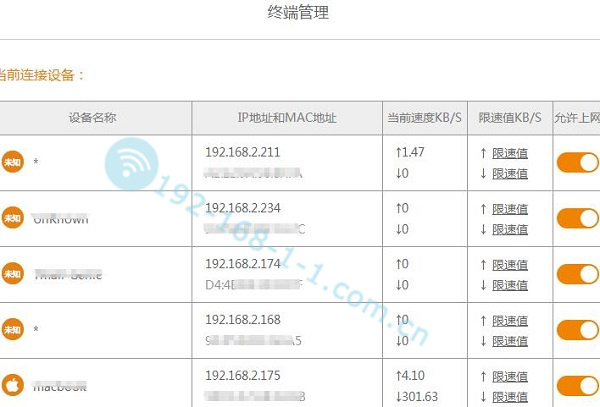Set upload 限速值 for 192.168.2.211
This screenshot has height=407, width=600.
coord(510,153)
